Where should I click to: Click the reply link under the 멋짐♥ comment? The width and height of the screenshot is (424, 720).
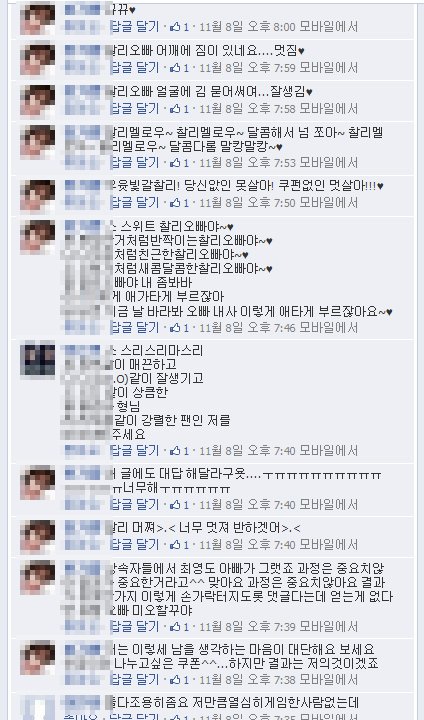tap(135, 68)
